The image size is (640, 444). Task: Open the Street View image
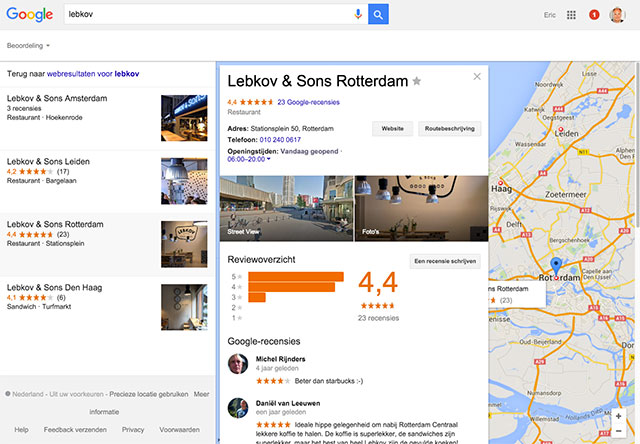click(x=287, y=209)
